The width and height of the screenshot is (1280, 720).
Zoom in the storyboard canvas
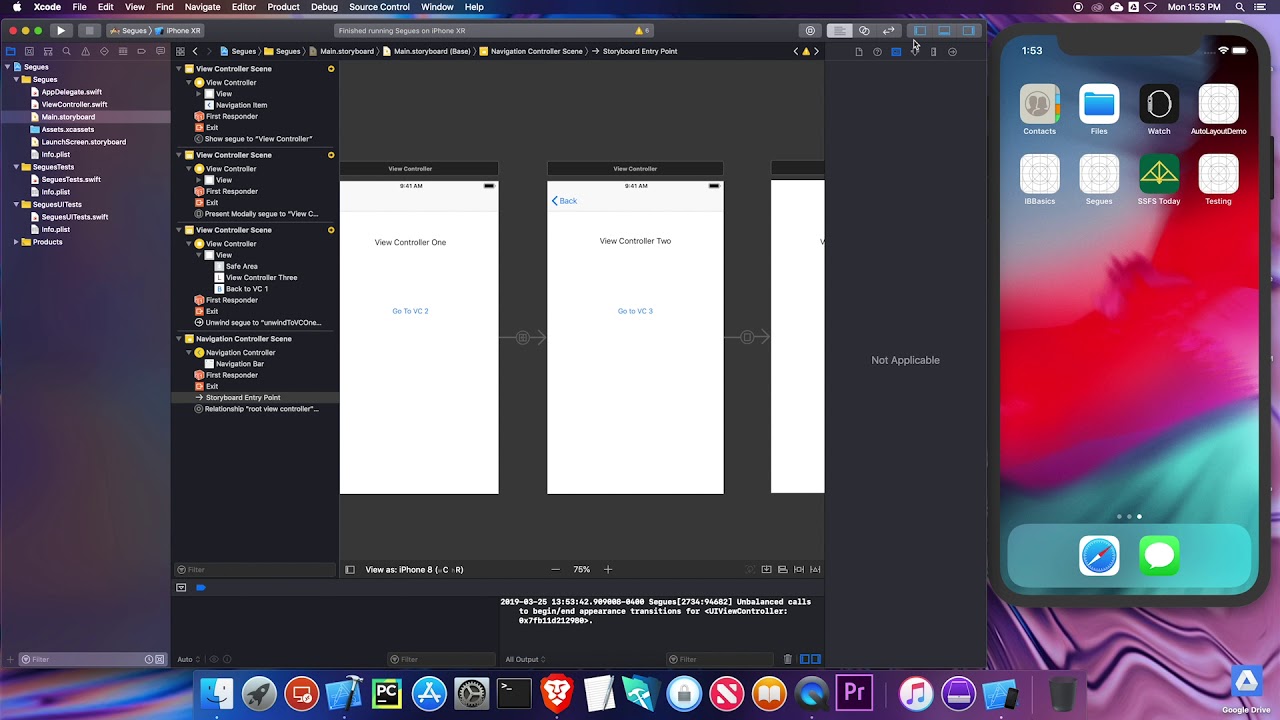tap(607, 570)
